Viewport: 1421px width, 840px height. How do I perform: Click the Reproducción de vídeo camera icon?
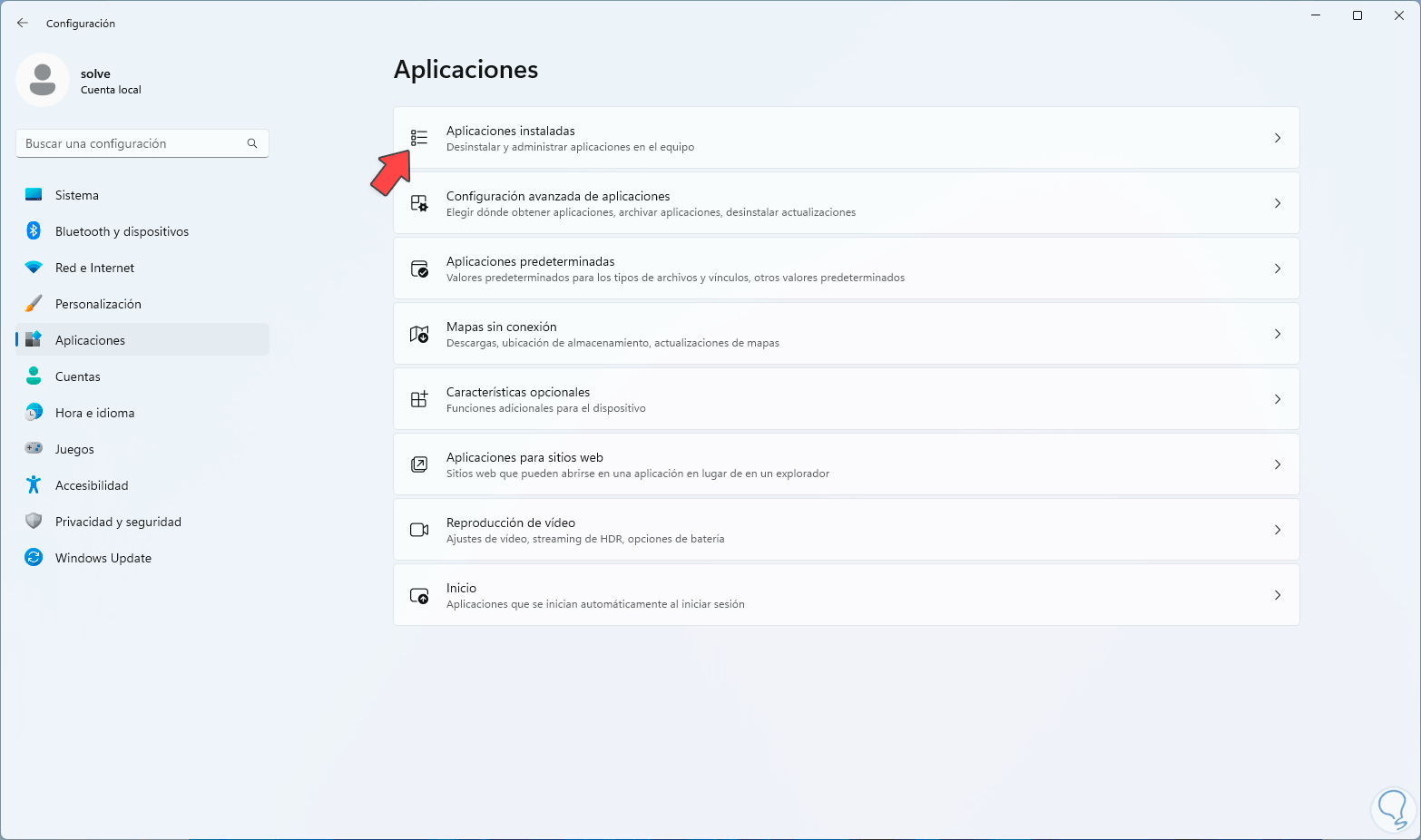418,530
